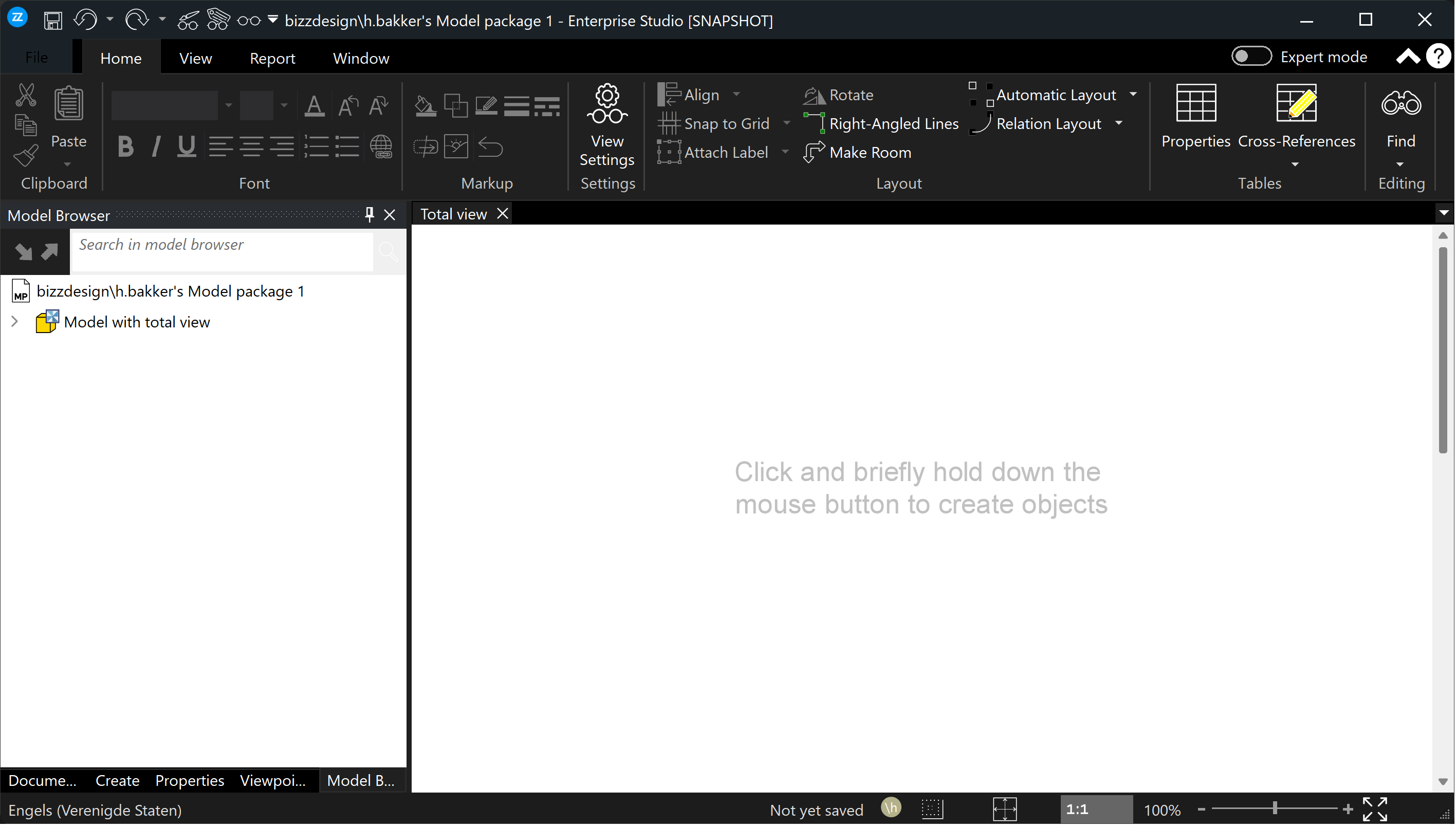Image resolution: width=1456 pixels, height=827 pixels.
Task: Expand Model with total view node
Action: tap(15, 322)
